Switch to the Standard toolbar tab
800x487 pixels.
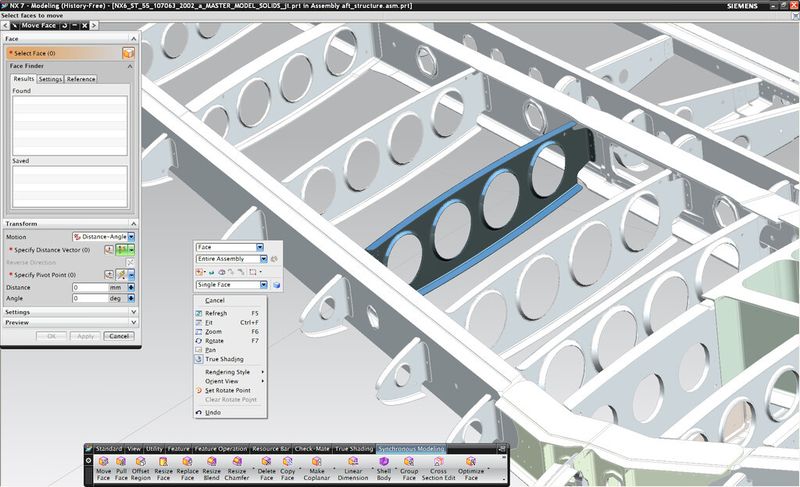(x=109, y=449)
